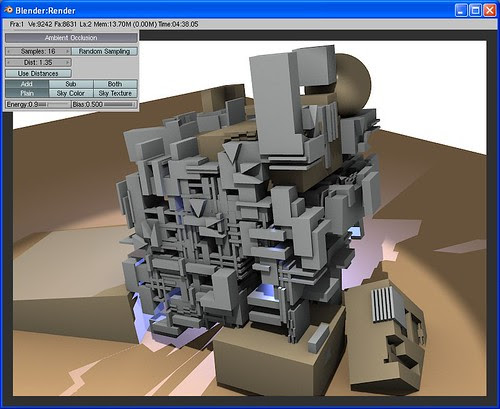This screenshot has height=409, width=500.
Task: Click the Bias slider
Action: click(105, 104)
